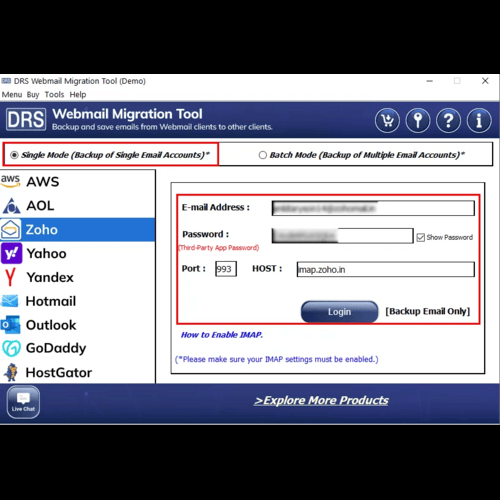Select the Yandex text entry

pyautogui.click(x=50, y=277)
